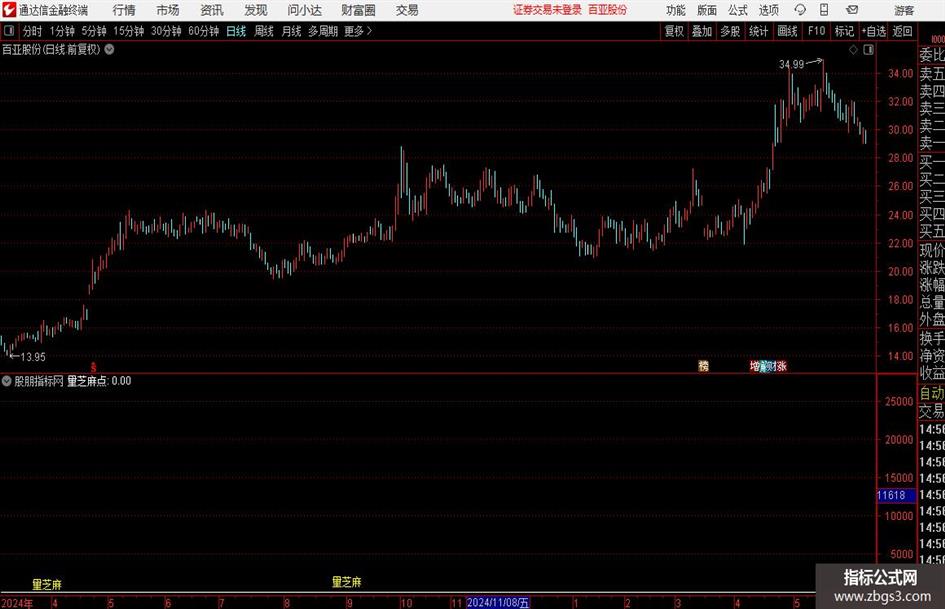The image size is (945, 609).
Task: Click the 返回 back button
Action: pos(902,31)
